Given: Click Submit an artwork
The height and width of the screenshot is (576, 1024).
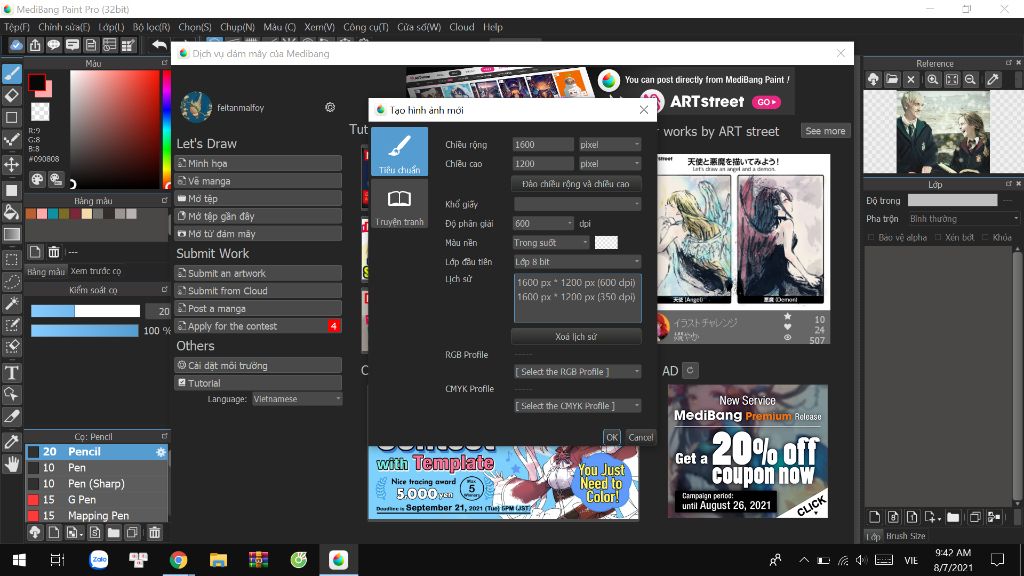Looking at the screenshot, I should tap(259, 273).
